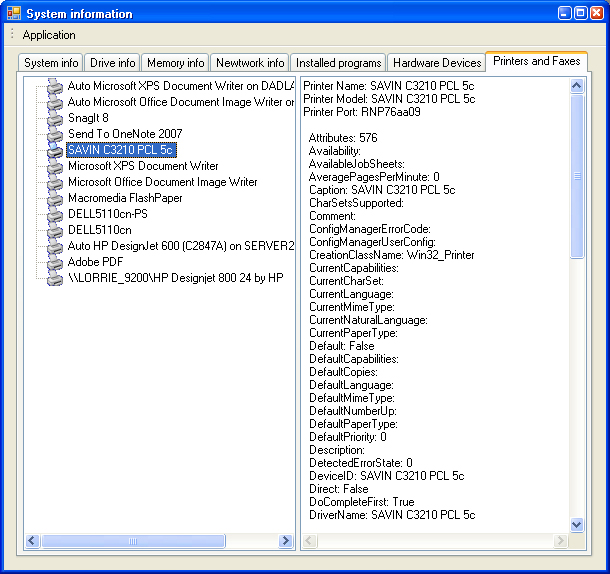610x574 pixels.
Task: Click printer icon next to DELL5110cn entry
Action: (x=54, y=230)
